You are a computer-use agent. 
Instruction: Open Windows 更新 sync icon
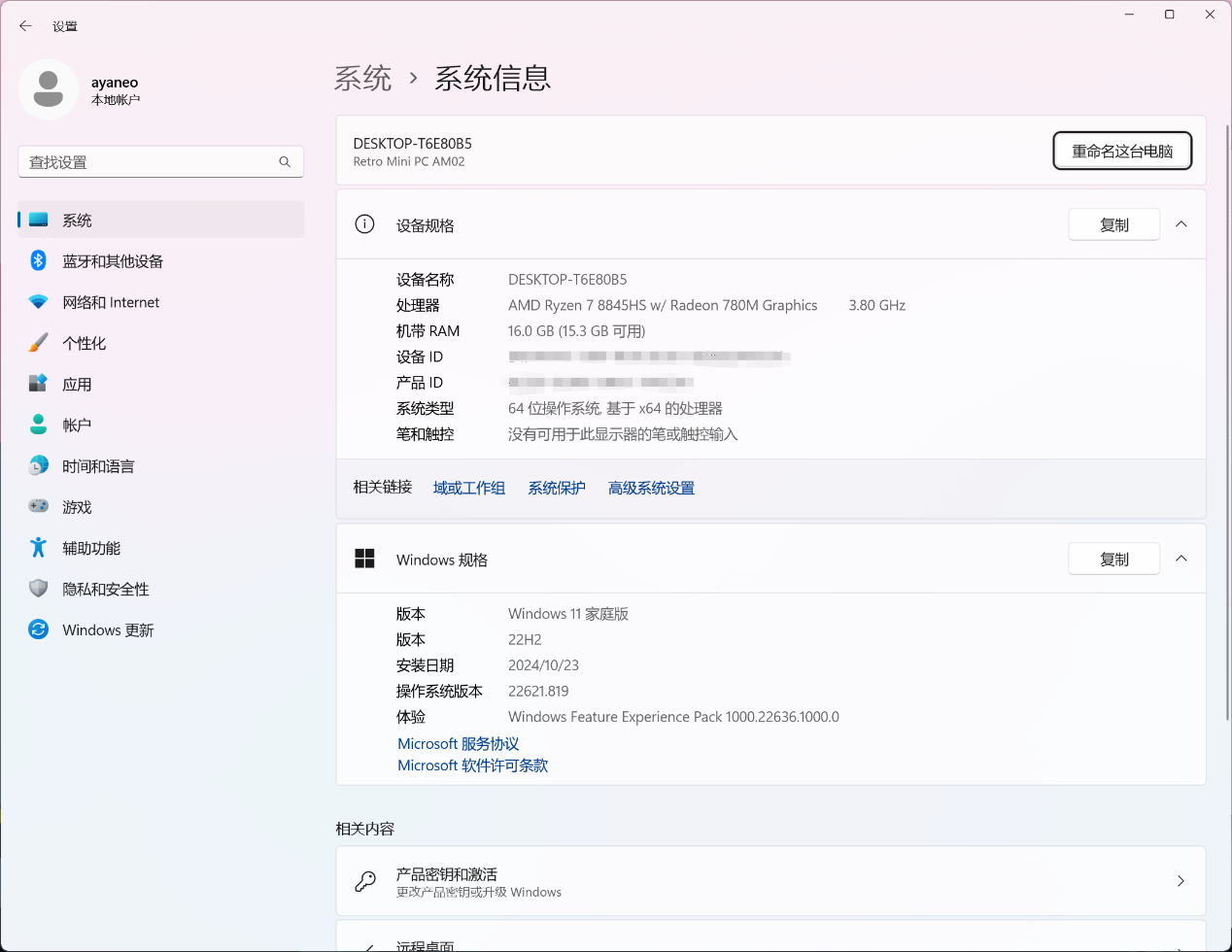click(38, 629)
